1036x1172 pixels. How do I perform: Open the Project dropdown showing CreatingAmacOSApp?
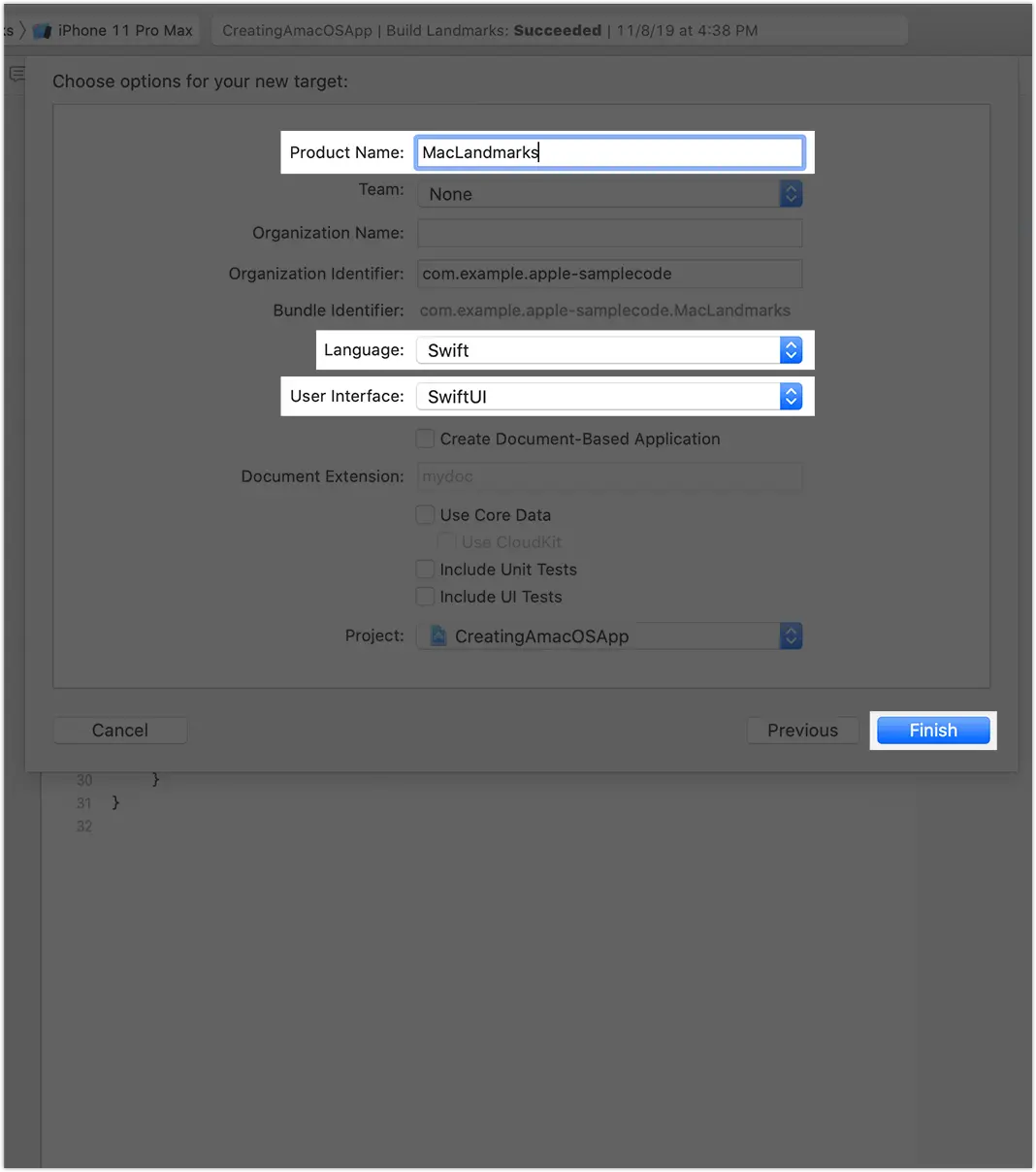pos(609,636)
